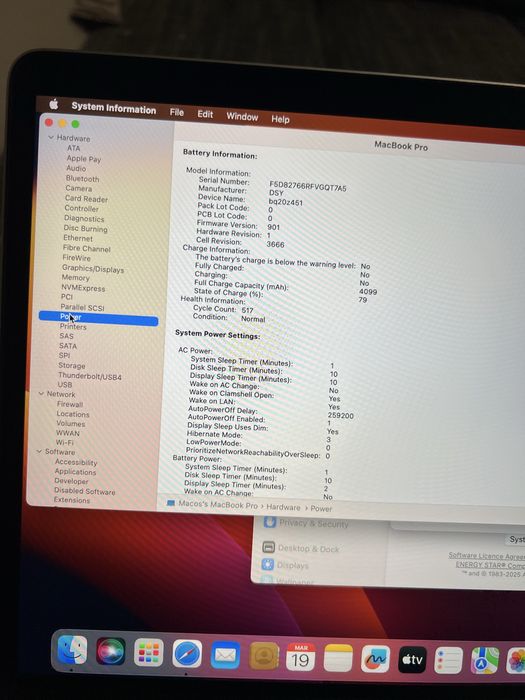This screenshot has width=525, height=700.
Task: Select Disabled Software in the sidebar
Action: click(x=84, y=491)
